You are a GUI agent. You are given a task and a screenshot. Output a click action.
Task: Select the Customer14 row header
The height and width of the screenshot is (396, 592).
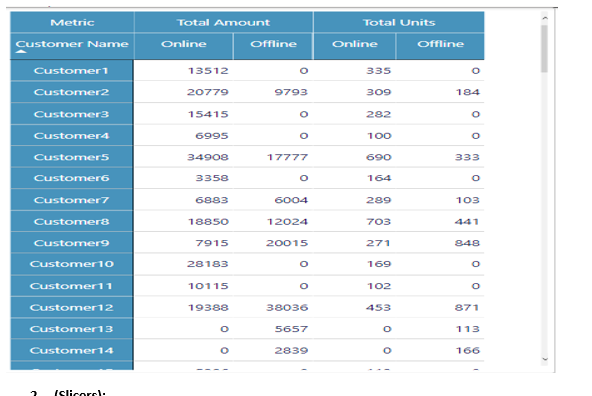(x=72, y=350)
